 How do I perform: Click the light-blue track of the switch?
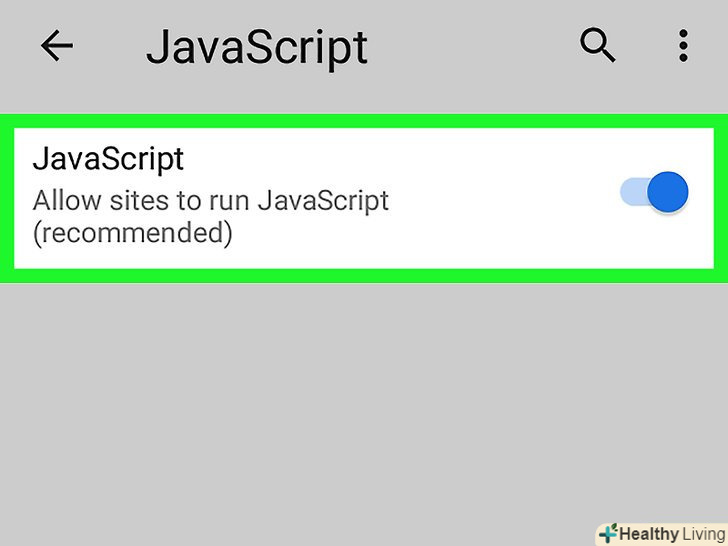click(633, 192)
